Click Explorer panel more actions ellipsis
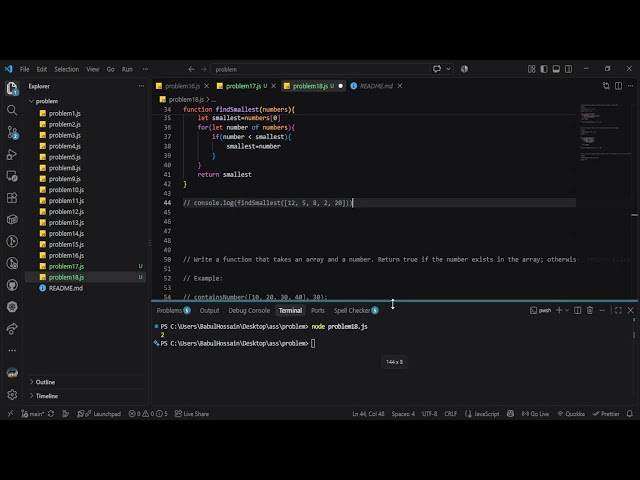Viewport: 640px width, 480px height. 141,86
